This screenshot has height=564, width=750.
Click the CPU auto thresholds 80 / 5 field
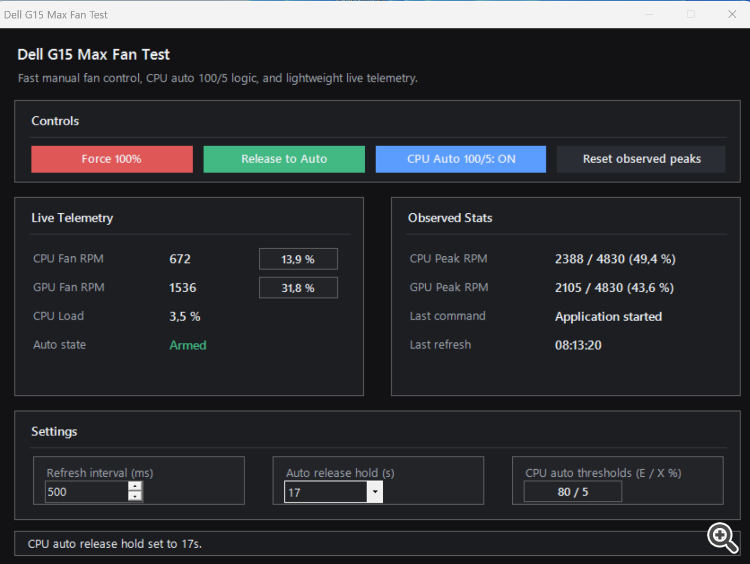[573, 492]
